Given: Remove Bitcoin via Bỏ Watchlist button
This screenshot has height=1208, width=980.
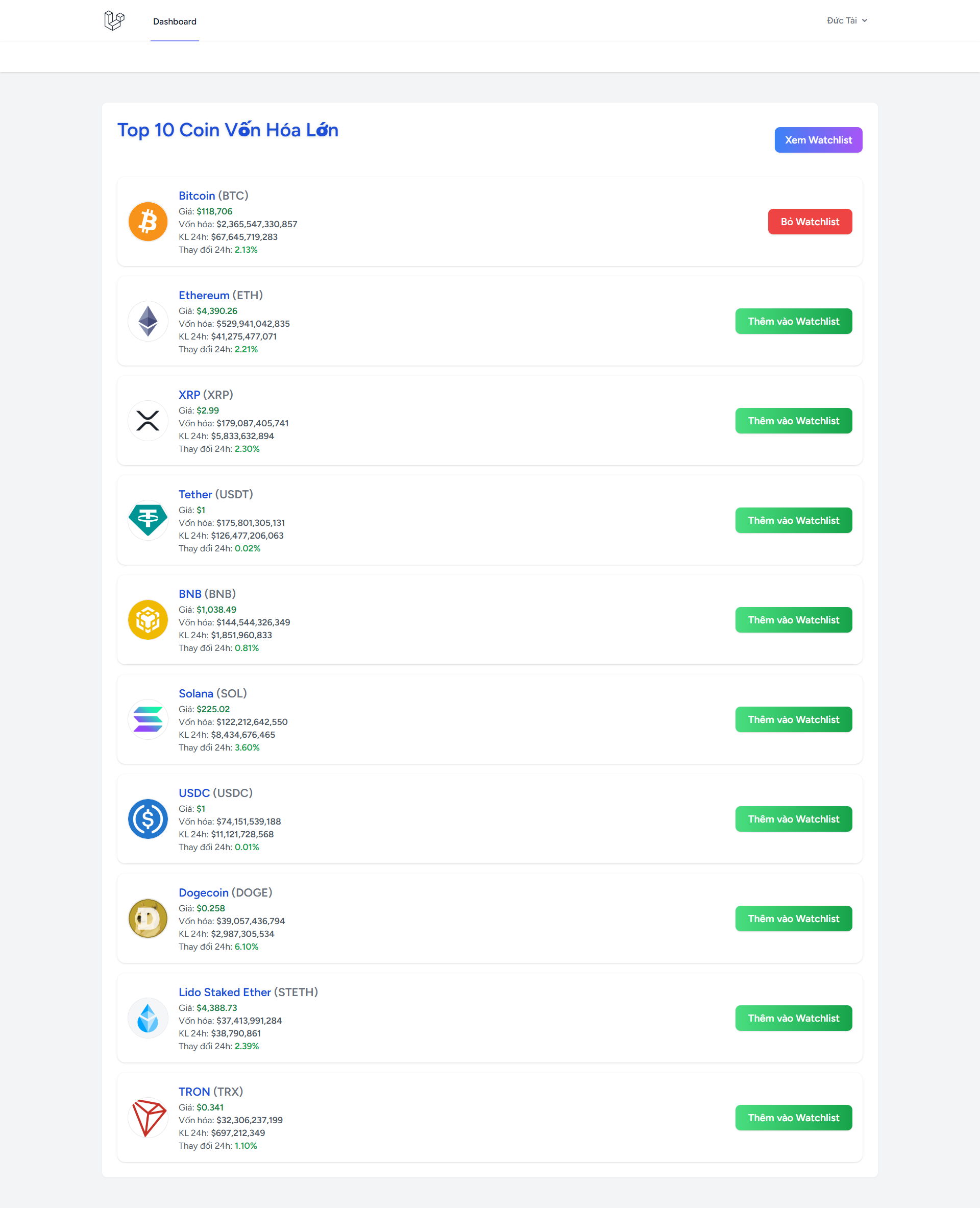Looking at the screenshot, I should (810, 222).
